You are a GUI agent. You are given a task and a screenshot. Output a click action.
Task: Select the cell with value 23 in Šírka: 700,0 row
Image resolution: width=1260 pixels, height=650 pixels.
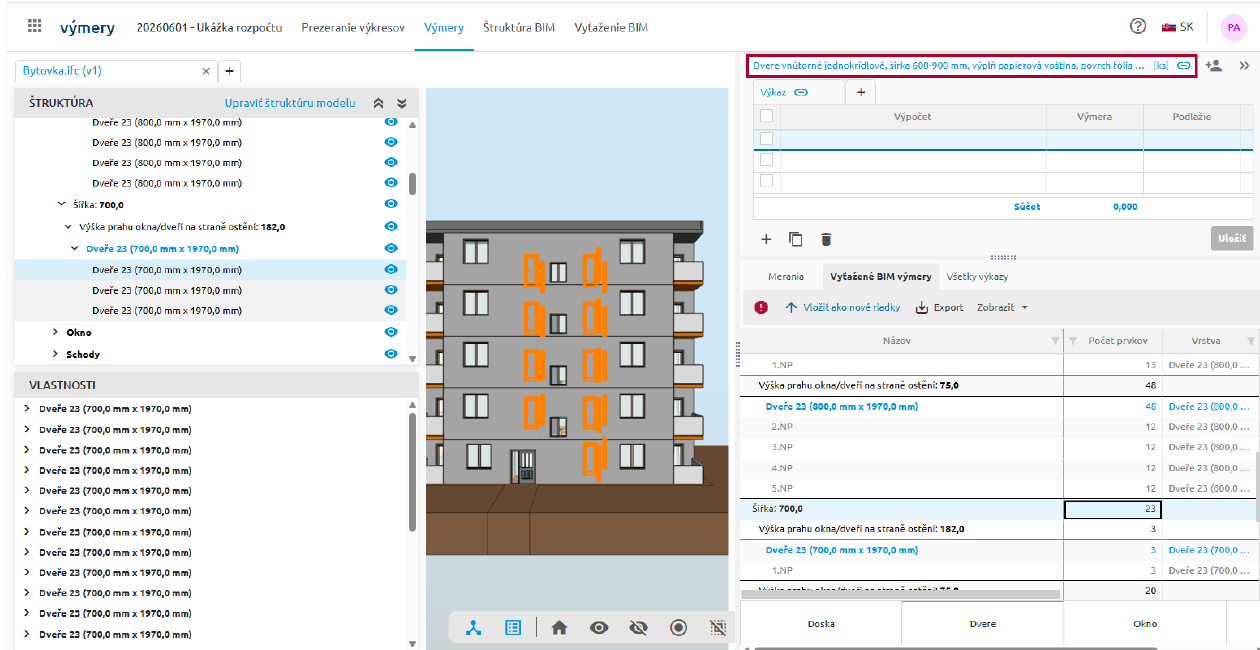pos(1112,509)
